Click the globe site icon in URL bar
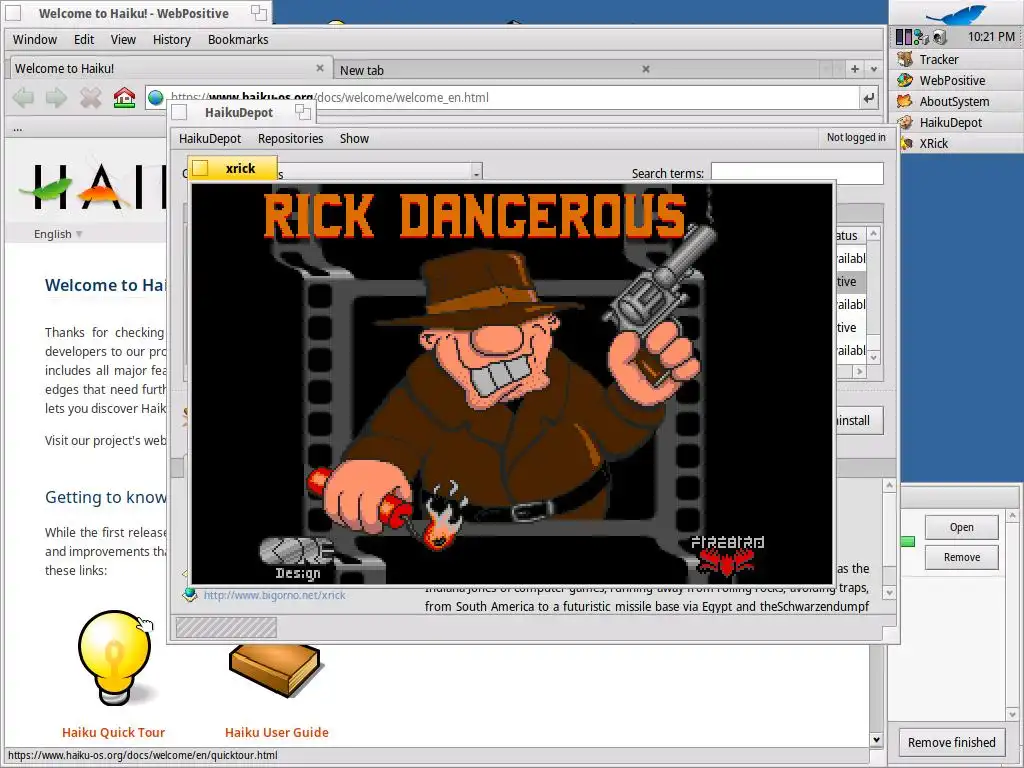Viewport: 1024px width, 768px height. (155, 98)
